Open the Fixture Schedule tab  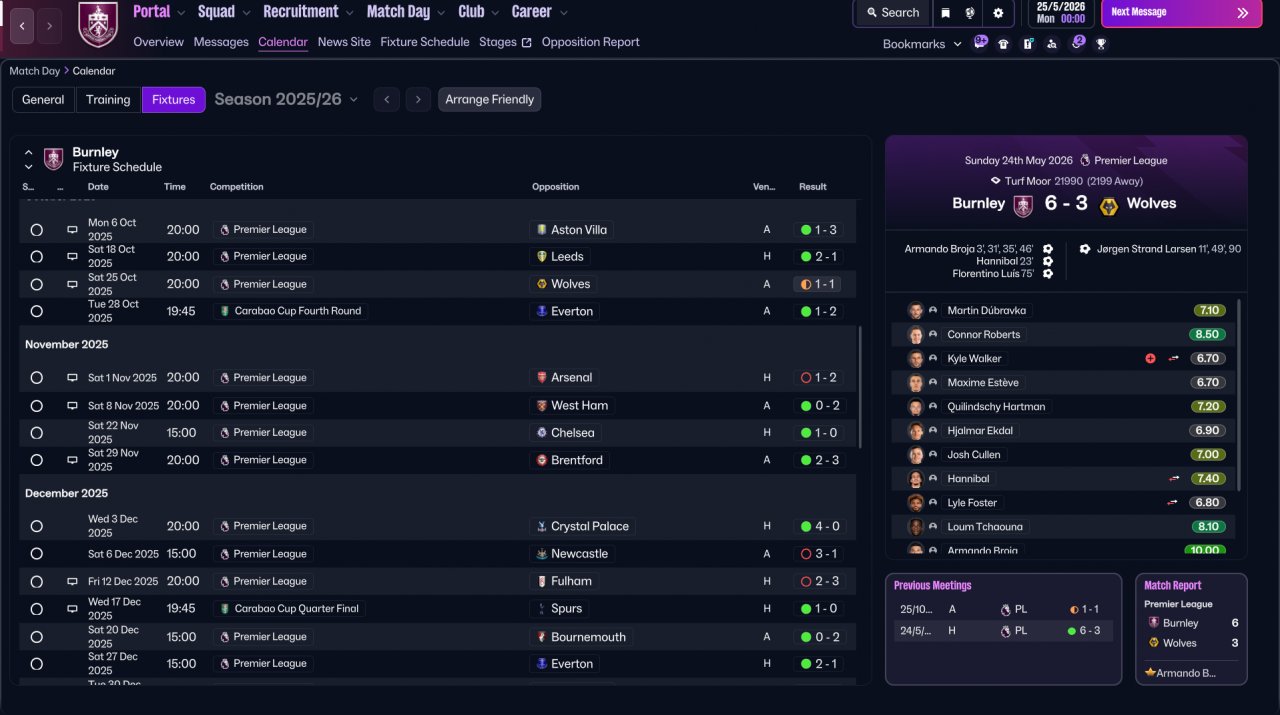pos(425,42)
